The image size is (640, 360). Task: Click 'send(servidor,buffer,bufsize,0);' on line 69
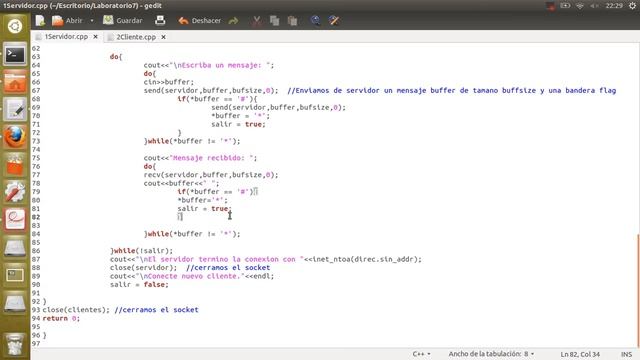click(278, 107)
